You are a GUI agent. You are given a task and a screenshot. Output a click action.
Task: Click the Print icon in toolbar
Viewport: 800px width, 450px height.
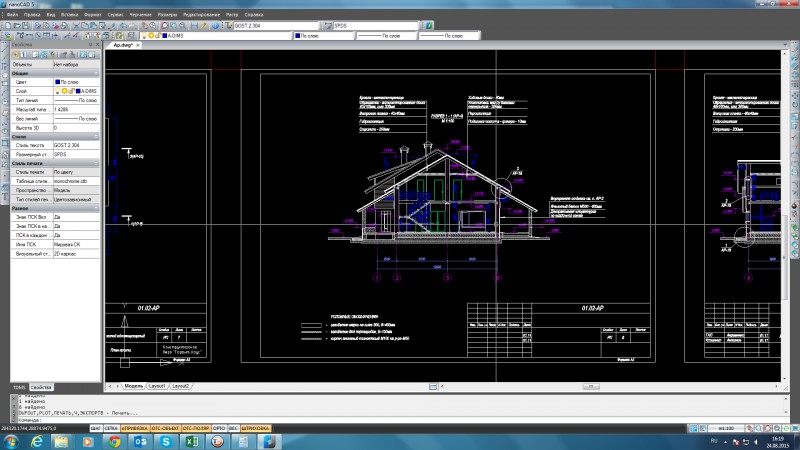click(37, 26)
